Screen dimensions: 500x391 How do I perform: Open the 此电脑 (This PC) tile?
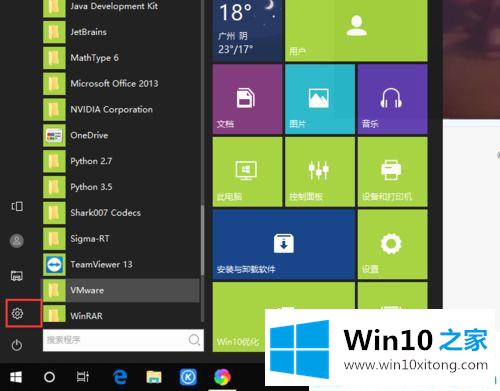[247, 172]
